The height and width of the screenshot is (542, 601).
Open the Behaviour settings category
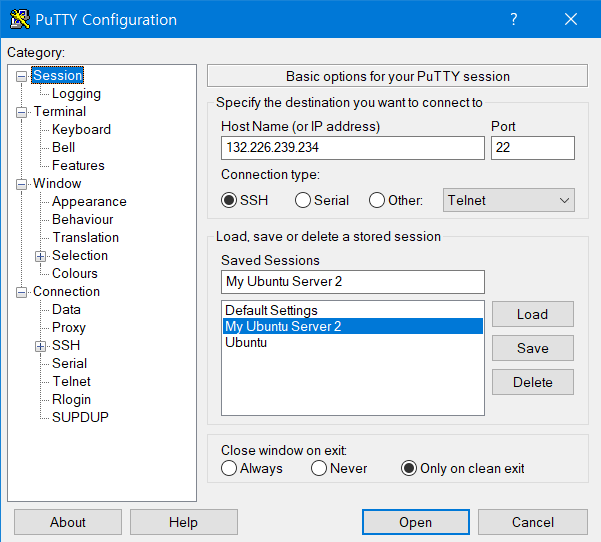tap(83, 220)
